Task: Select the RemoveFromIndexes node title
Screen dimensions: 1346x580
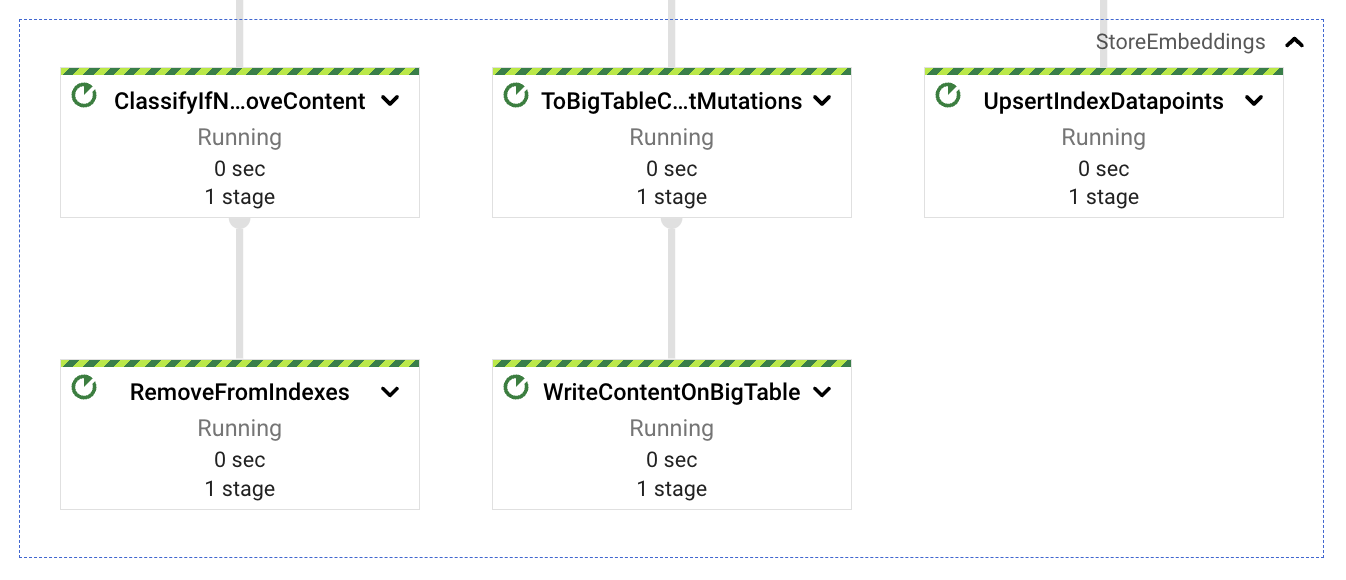Action: click(240, 392)
